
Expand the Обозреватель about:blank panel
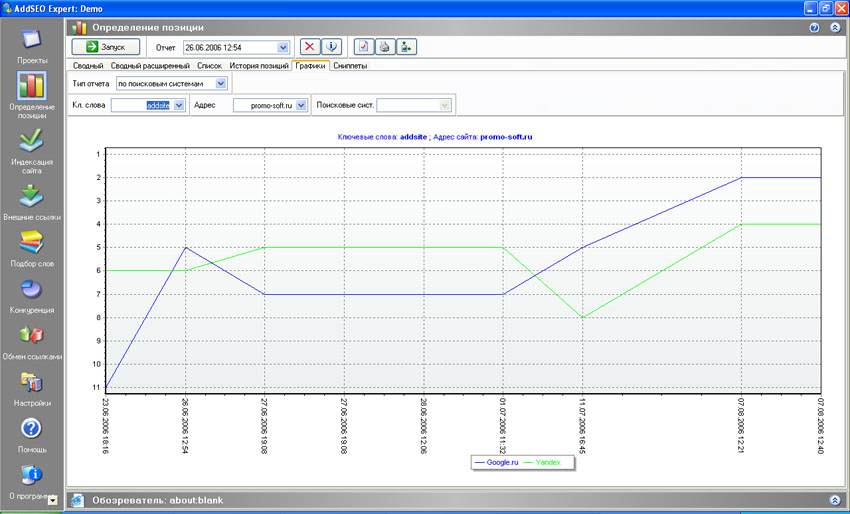coord(834,499)
